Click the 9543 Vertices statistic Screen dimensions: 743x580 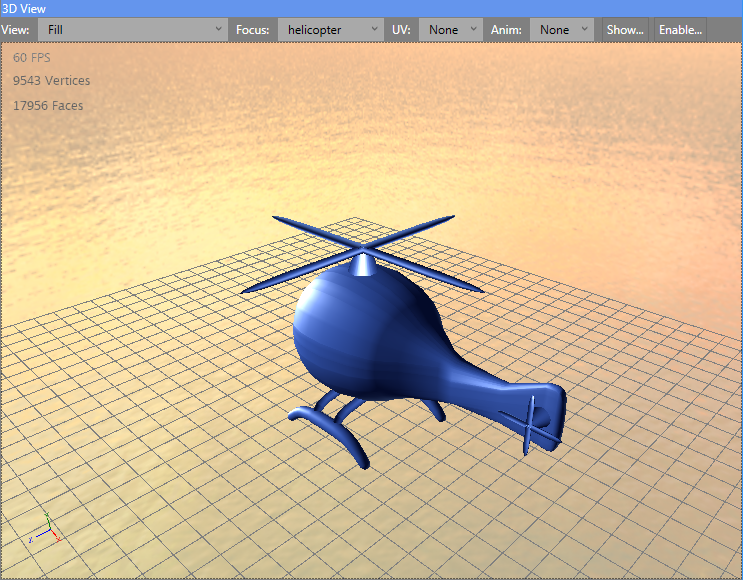coord(51,81)
